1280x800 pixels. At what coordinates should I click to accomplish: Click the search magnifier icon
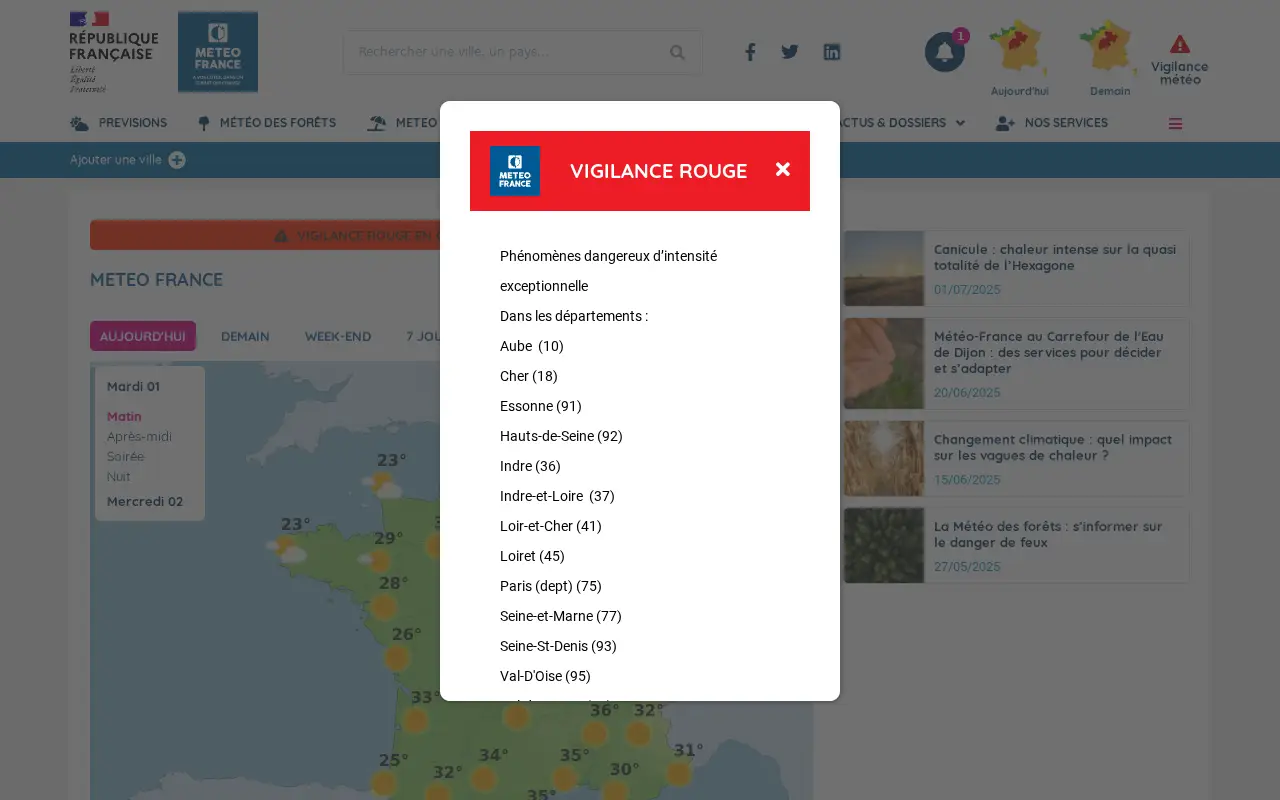click(677, 52)
